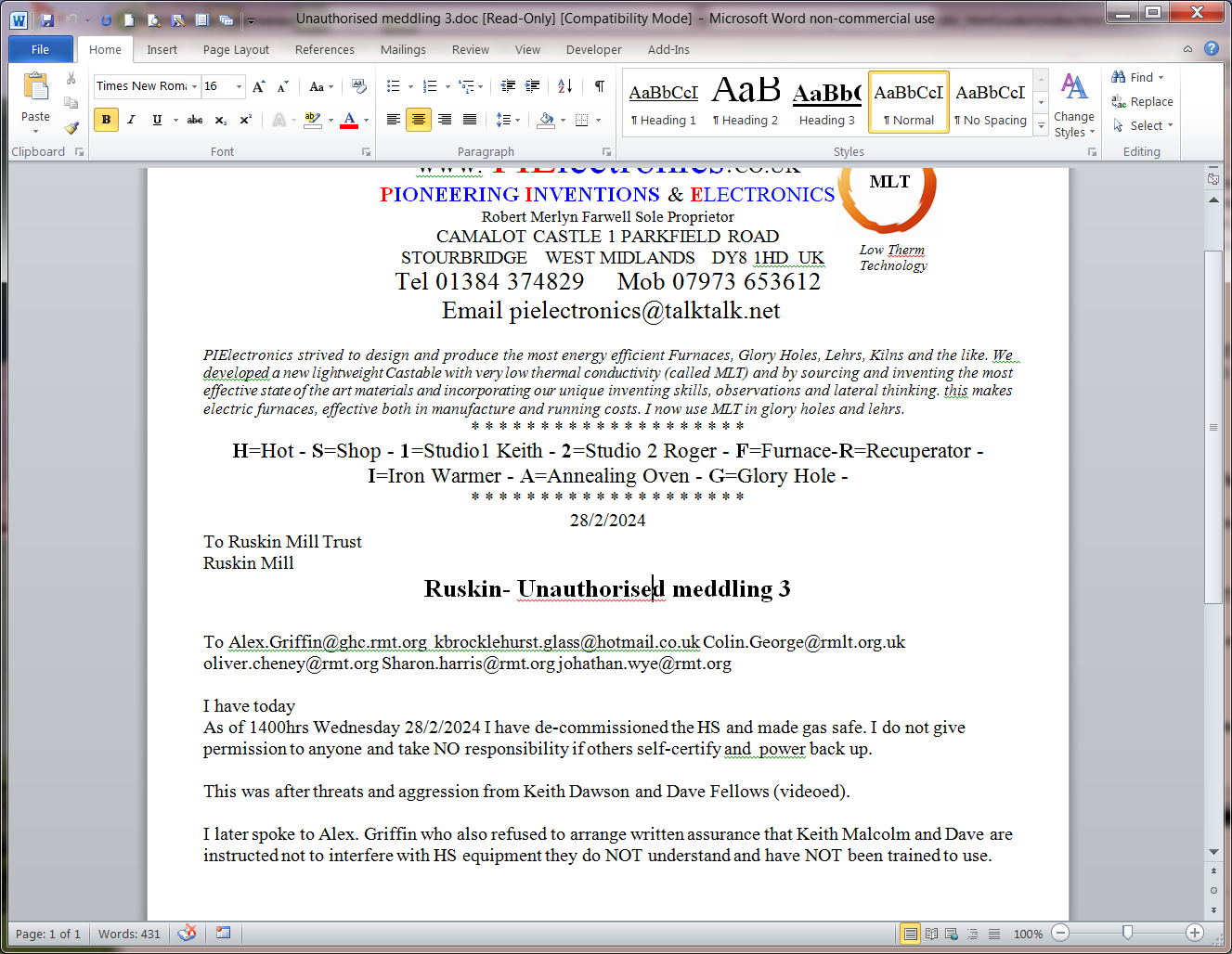Image resolution: width=1232 pixels, height=954 pixels.
Task: Toggle Print Layout view button
Action: [x=911, y=934]
